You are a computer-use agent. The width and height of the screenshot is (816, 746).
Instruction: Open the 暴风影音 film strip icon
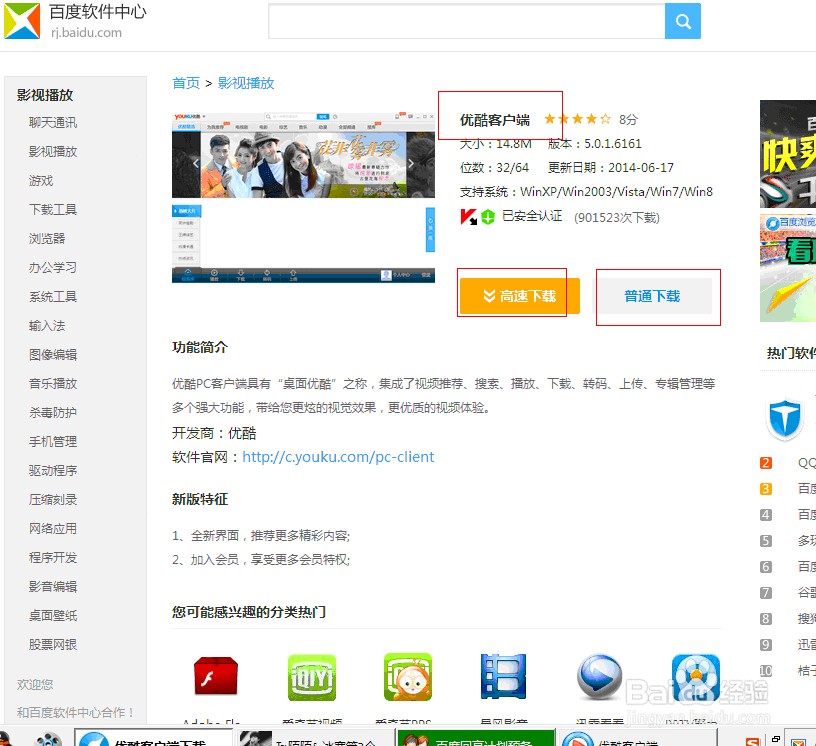tap(503, 676)
